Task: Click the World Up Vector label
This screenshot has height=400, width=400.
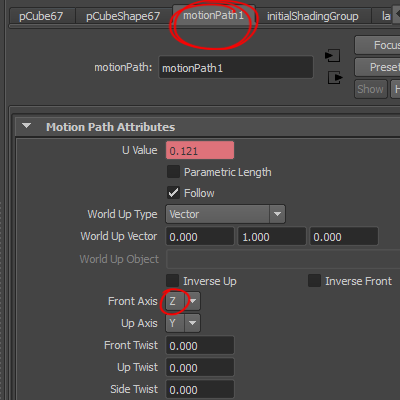Action: (119, 236)
